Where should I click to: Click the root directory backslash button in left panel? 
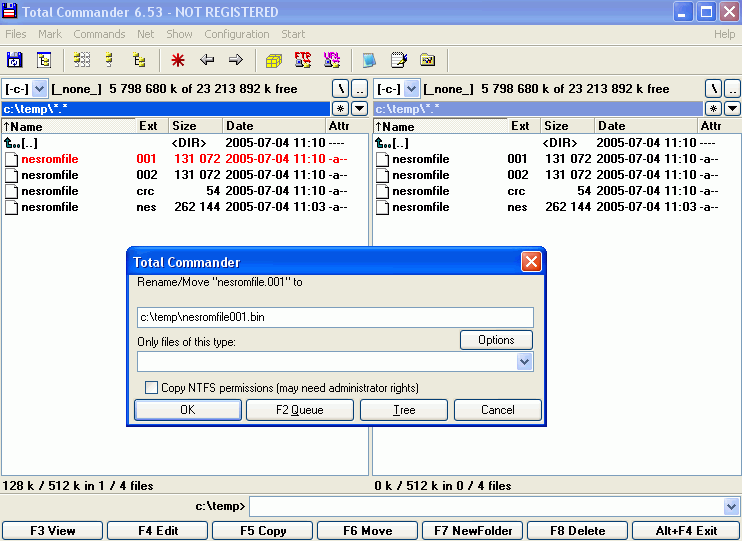[341, 89]
